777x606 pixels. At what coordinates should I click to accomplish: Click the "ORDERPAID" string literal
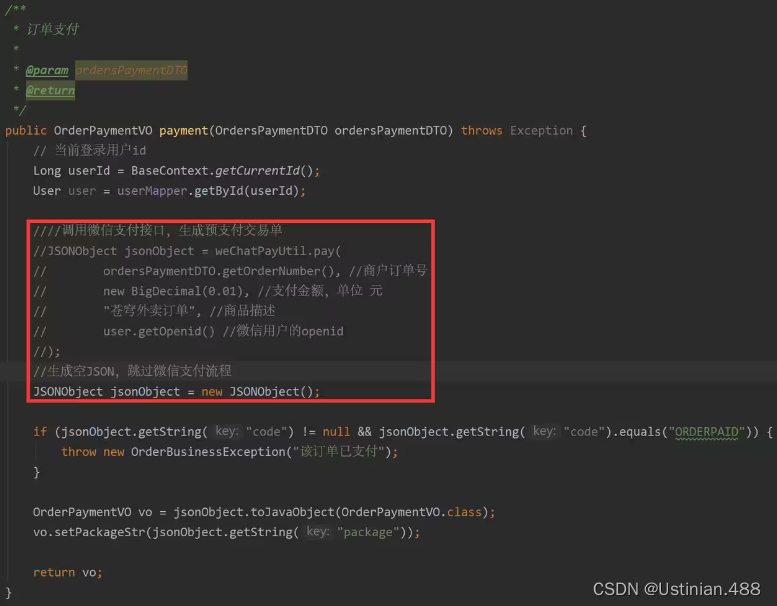coord(707,432)
